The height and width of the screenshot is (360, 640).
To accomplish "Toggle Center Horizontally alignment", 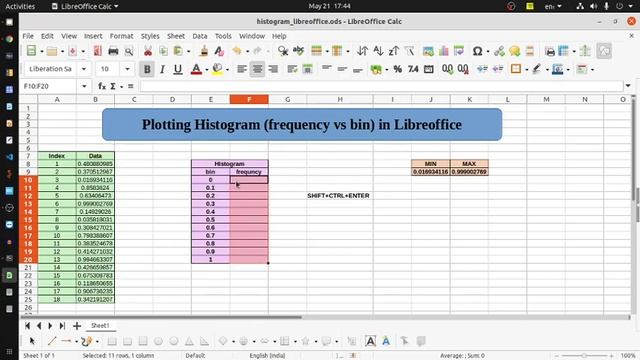I will pos(257,69).
